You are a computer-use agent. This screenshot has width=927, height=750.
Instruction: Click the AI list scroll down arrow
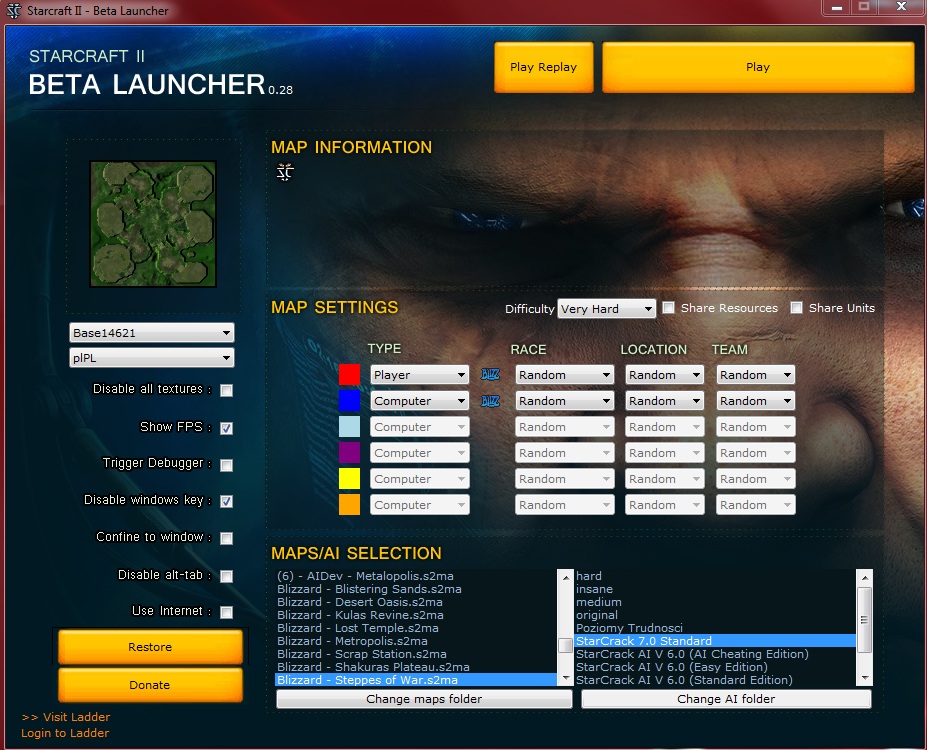(865, 678)
